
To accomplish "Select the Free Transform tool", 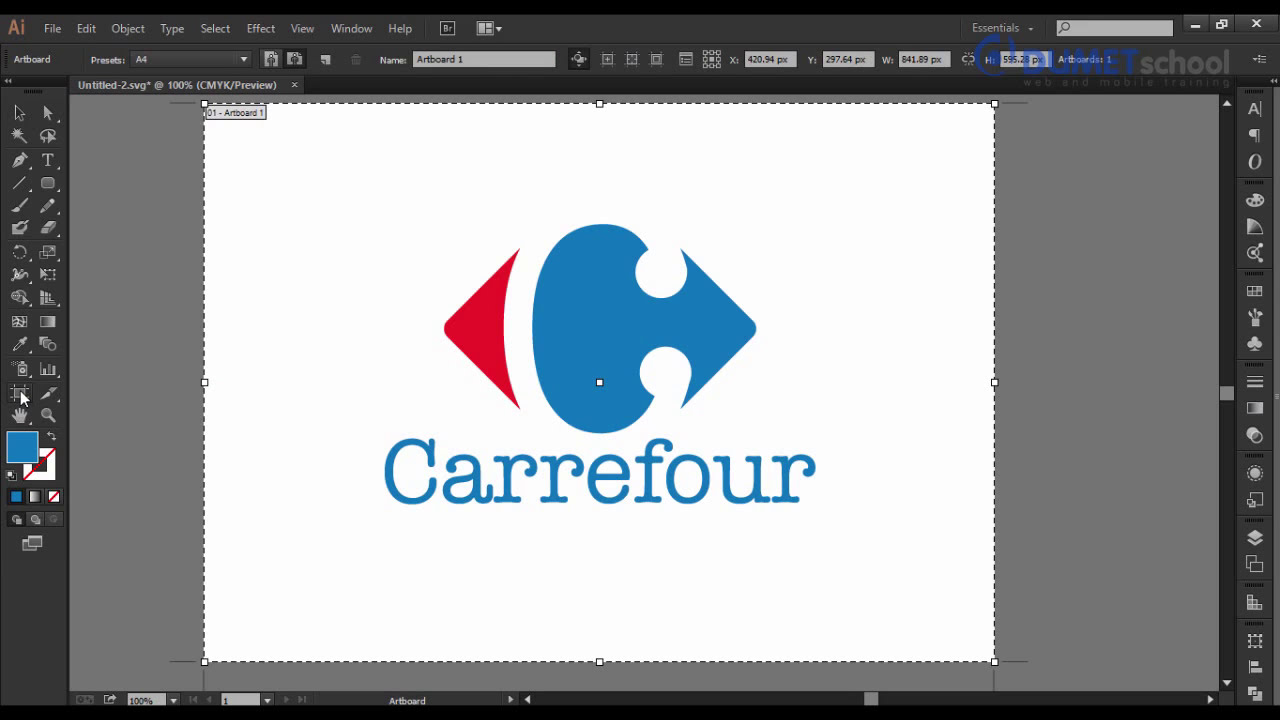I will 47,275.
